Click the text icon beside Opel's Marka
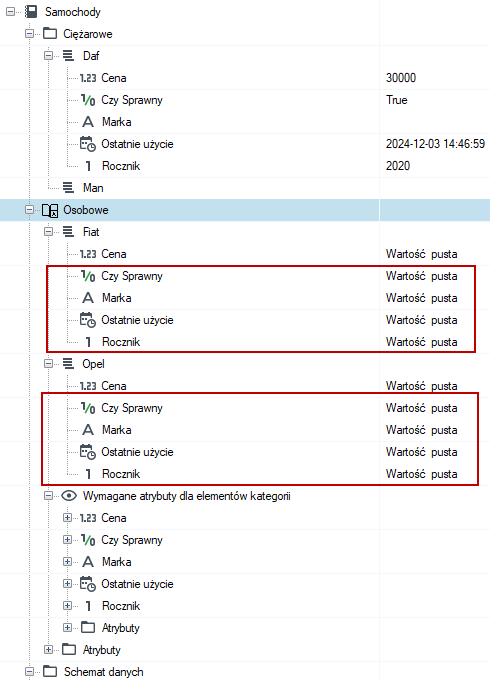This screenshot has height=681, width=490. click(88, 430)
